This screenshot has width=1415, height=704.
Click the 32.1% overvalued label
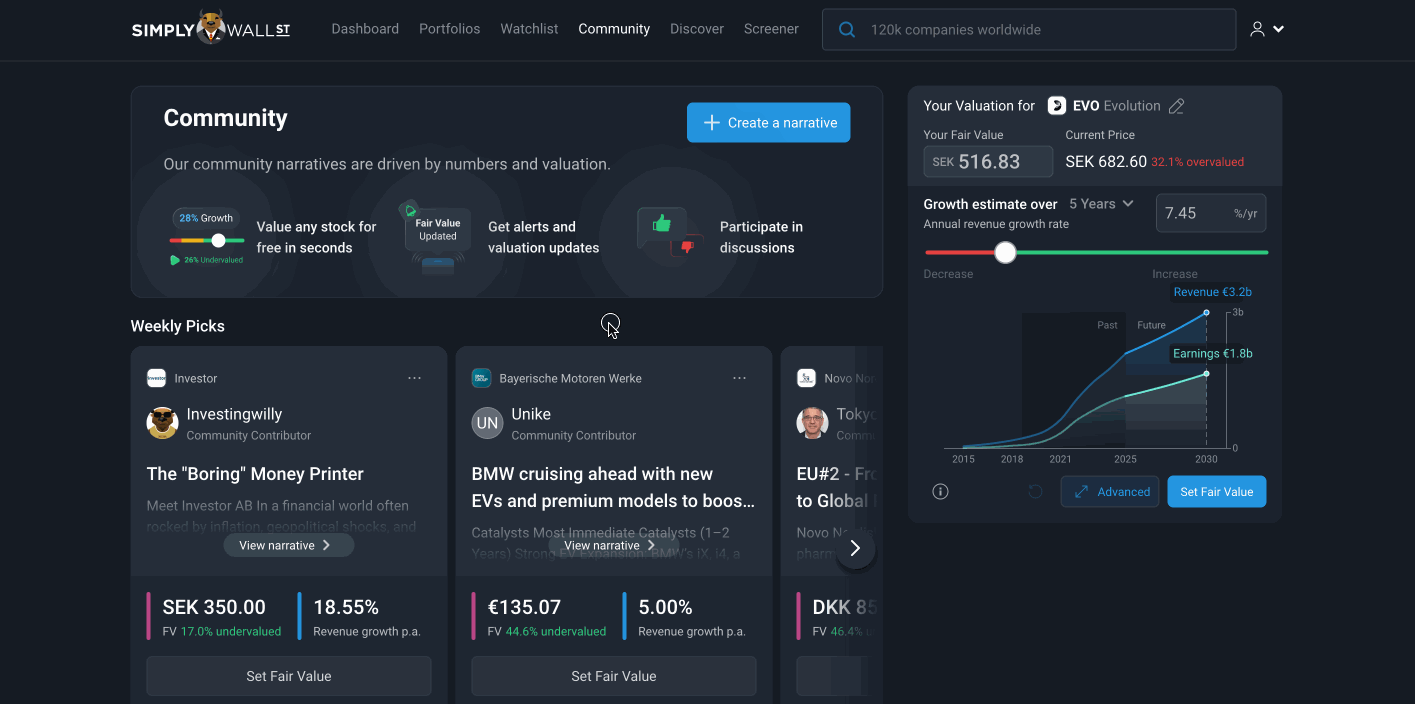(x=1197, y=162)
